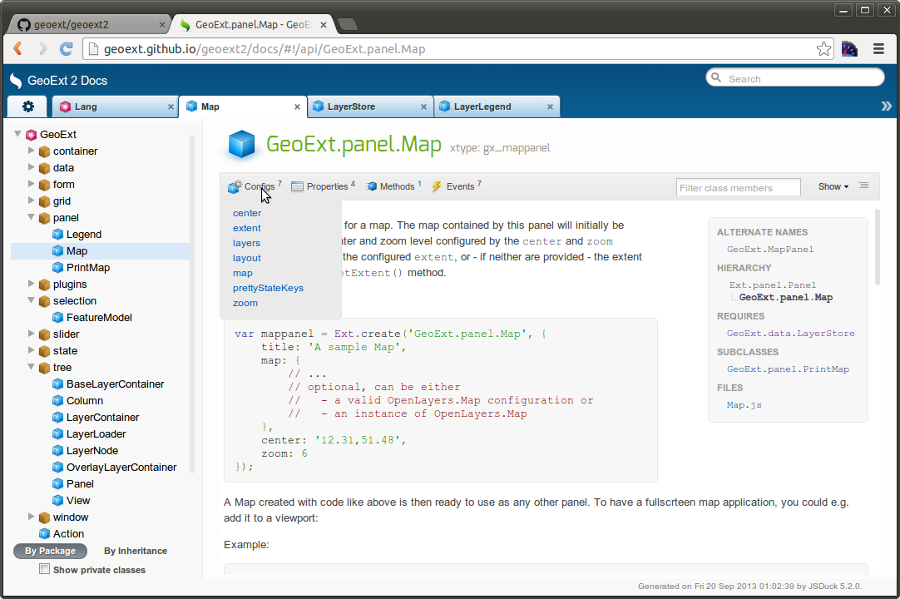Reload the page with refresh icon

(x=67, y=49)
